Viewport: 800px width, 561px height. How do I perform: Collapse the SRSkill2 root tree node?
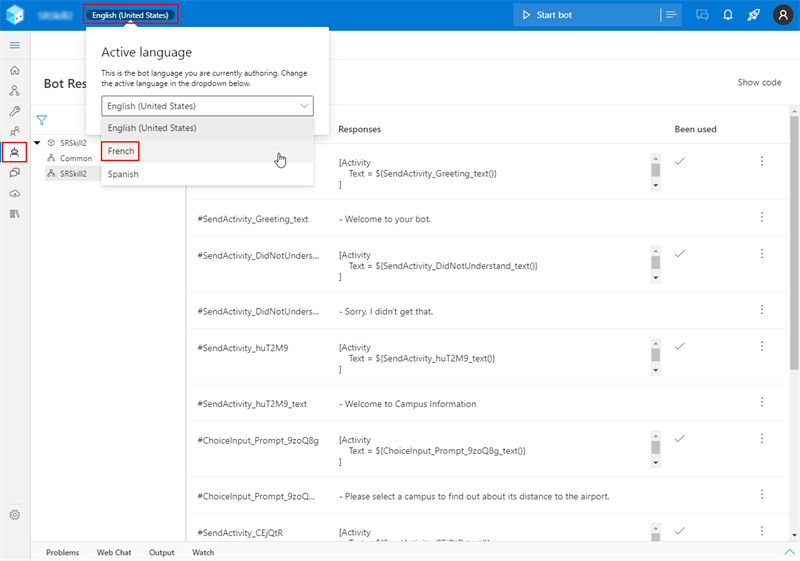click(x=37, y=143)
